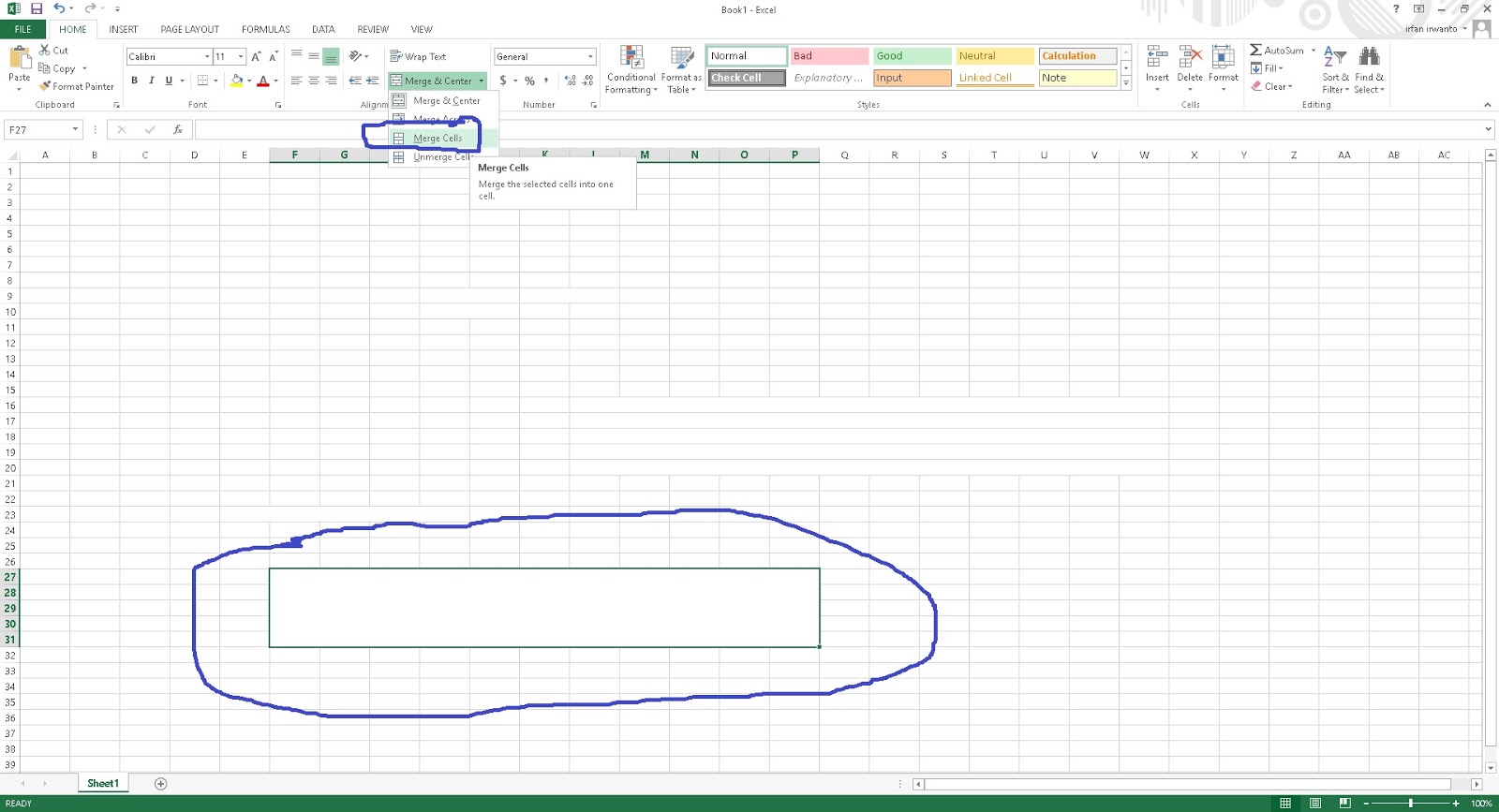Toggle Bottom Align vertical alignment
Viewport: 1499px width, 812px height.
tap(331, 57)
